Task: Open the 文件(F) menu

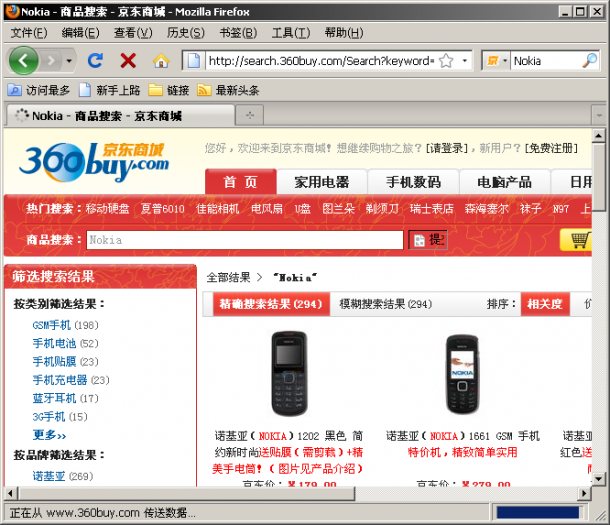Action: [x=29, y=33]
